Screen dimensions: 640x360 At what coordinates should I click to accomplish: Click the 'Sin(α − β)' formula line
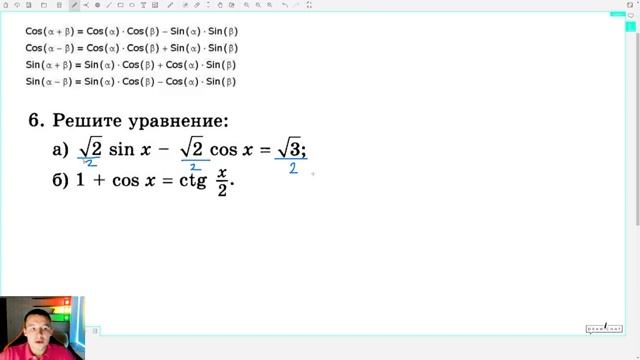pyautogui.click(x=131, y=82)
